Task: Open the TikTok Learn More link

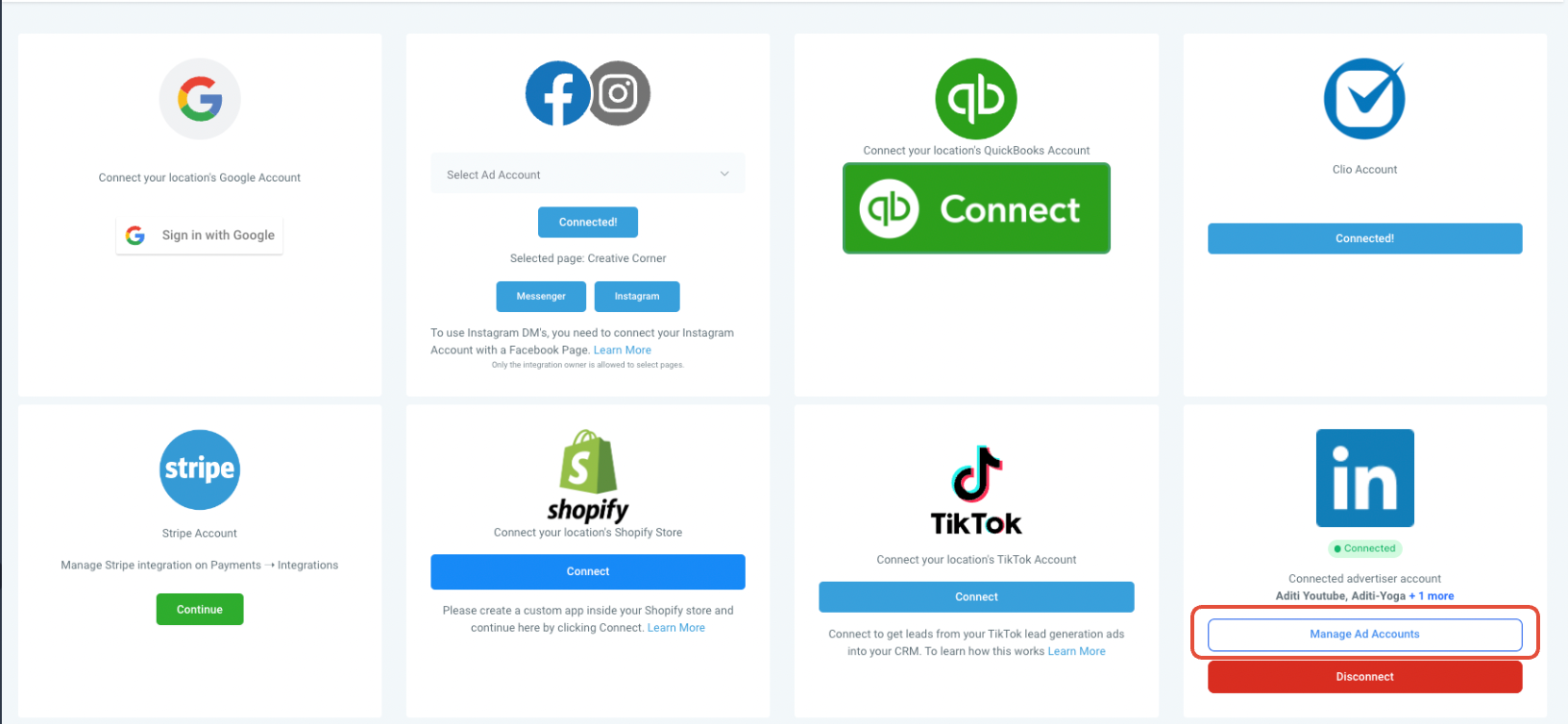Action: point(1076,651)
